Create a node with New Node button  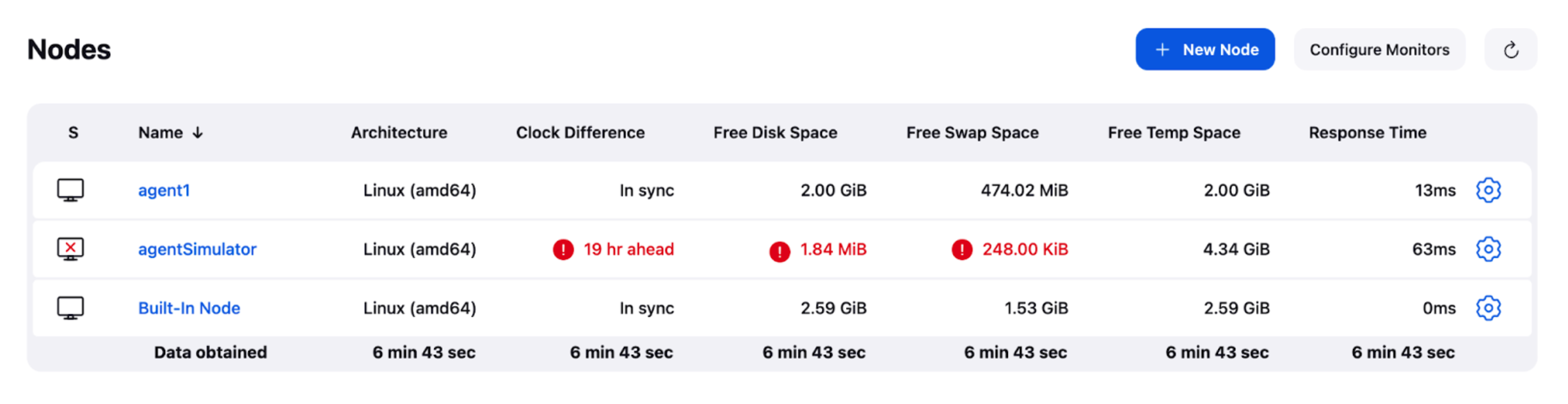click(1205, 49)
